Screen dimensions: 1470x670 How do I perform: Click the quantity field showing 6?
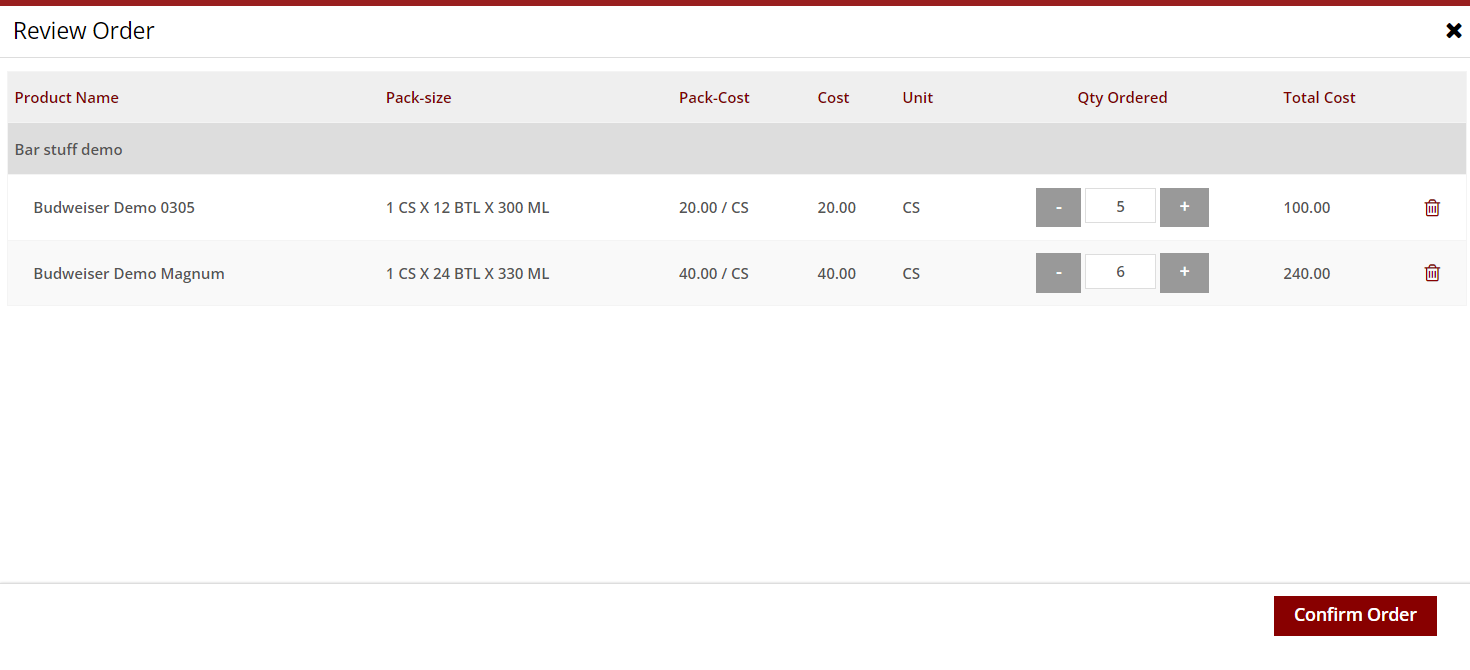click(1120, 272)
